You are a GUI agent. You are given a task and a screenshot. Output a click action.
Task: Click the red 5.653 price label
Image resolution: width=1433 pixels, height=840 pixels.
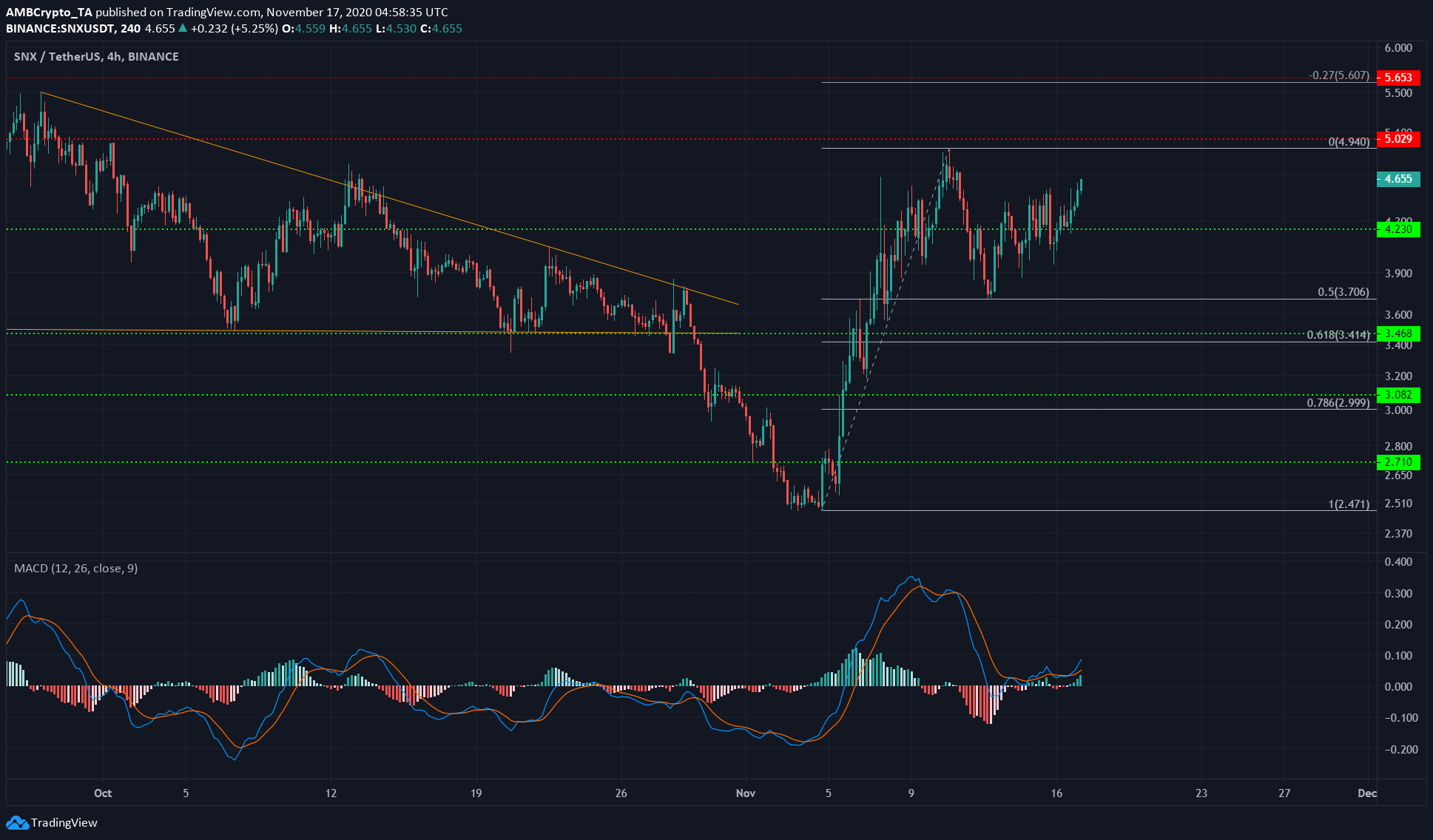[1398, 77]
